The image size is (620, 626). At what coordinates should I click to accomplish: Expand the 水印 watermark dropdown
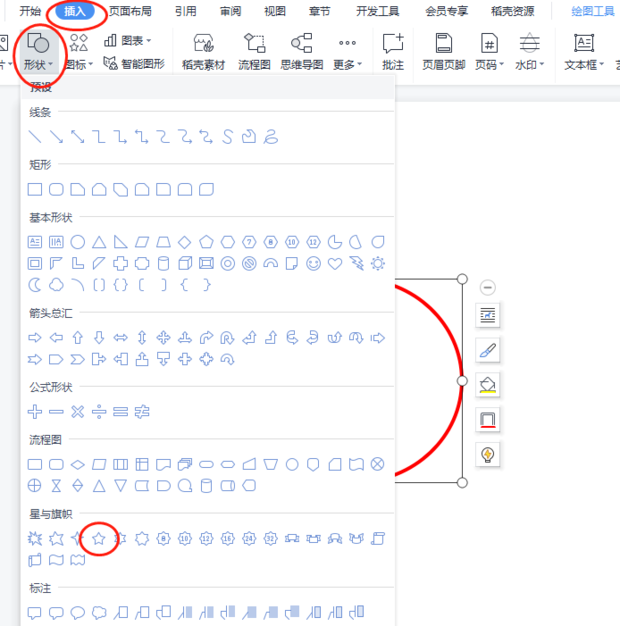tap(530, 52)
